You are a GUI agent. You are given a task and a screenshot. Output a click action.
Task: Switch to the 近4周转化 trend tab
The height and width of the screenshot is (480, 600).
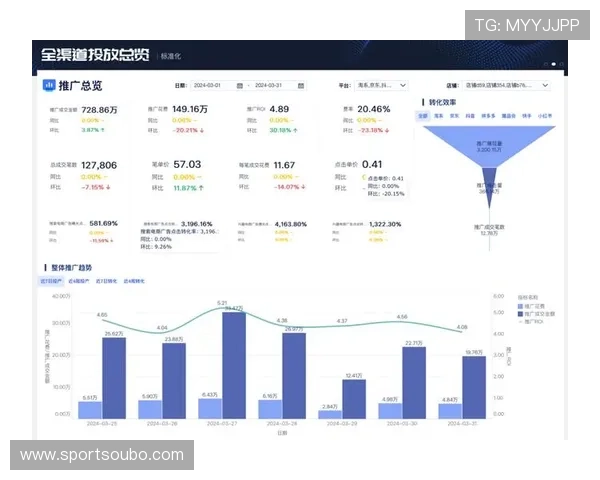click(134, 281)
